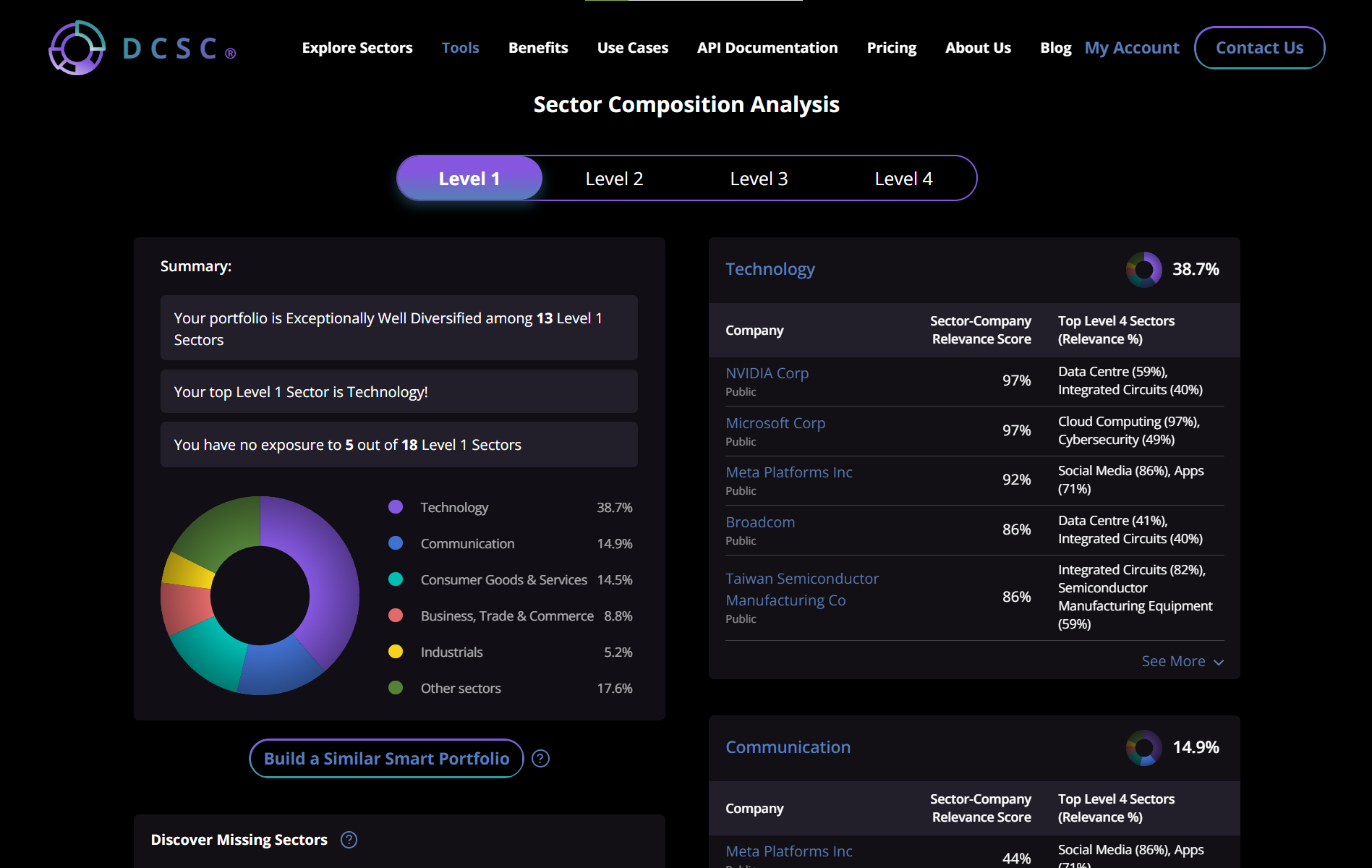Open Broadcom company link
1372x868 pixels.
click(760, 522)
